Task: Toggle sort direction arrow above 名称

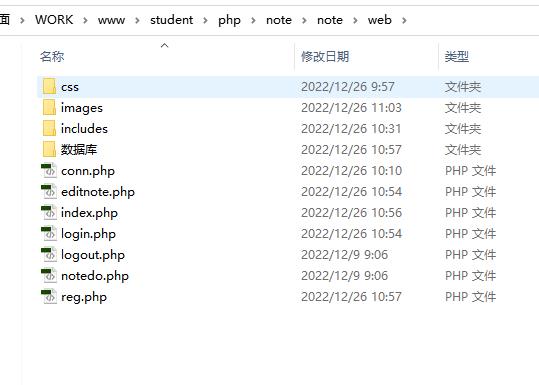Action: [x=165, y=45]
